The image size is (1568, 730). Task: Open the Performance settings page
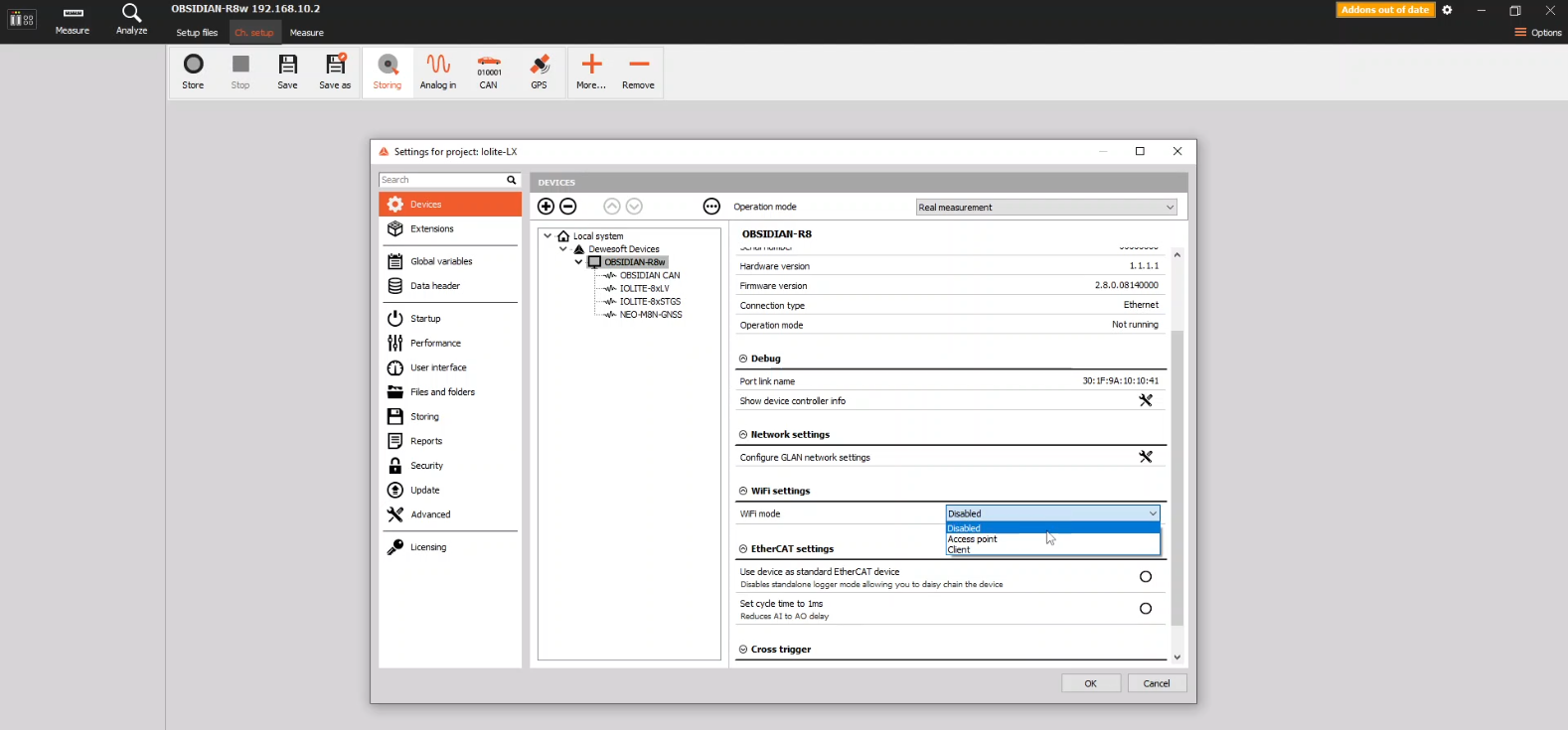(450, 343)
